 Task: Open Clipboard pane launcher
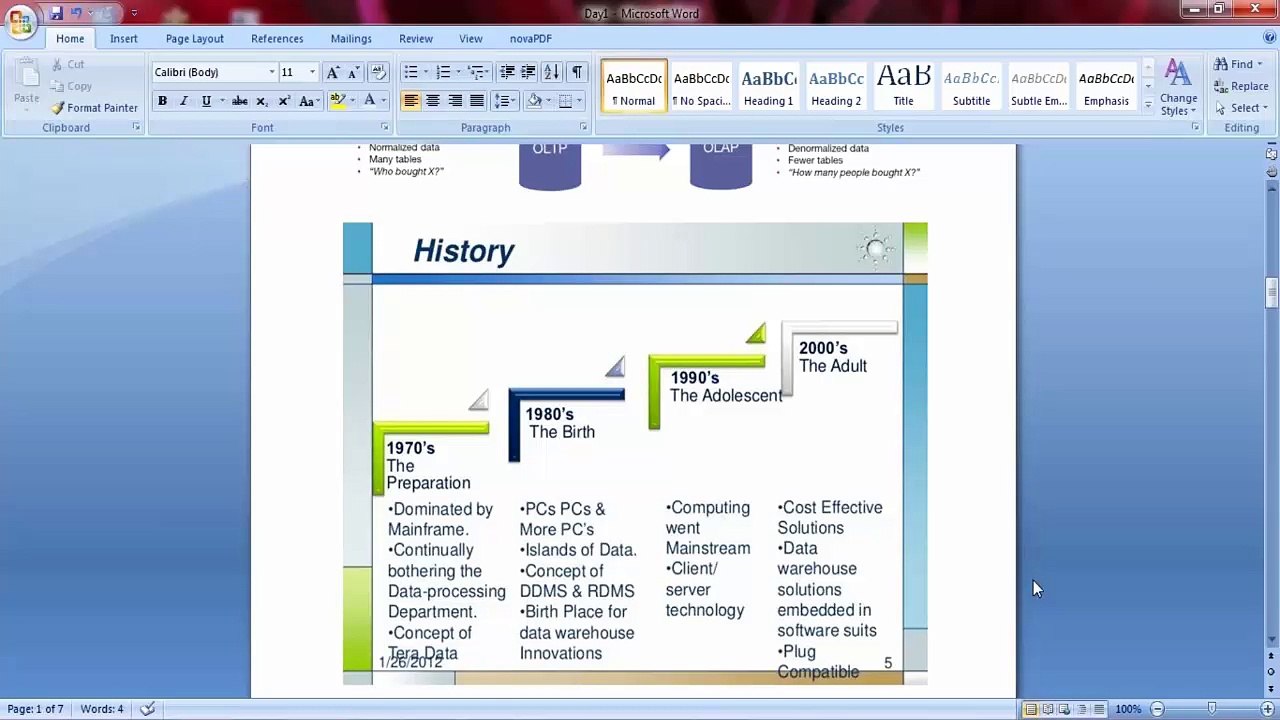point(137,128)
